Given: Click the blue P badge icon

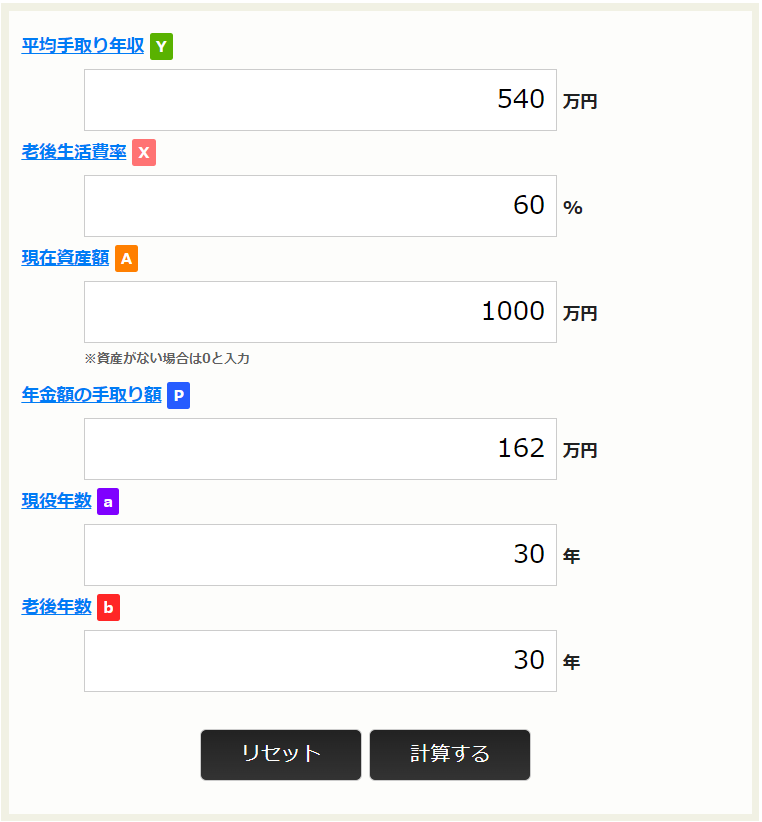Looking at the screenshot, I should click(178, 395).
